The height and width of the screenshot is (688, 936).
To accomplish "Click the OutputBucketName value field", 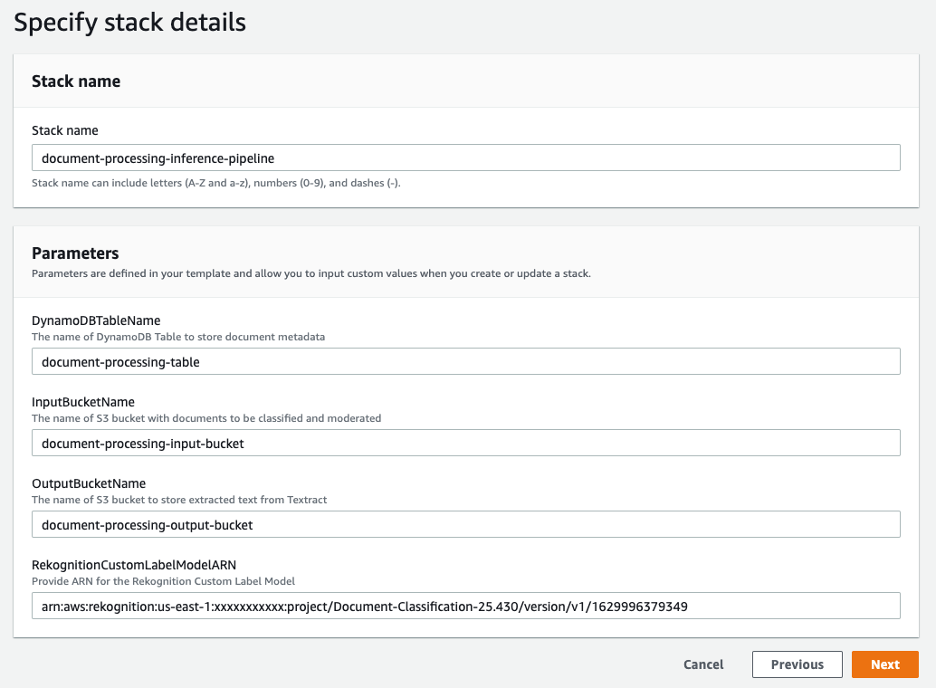I will tap(465, 524).
